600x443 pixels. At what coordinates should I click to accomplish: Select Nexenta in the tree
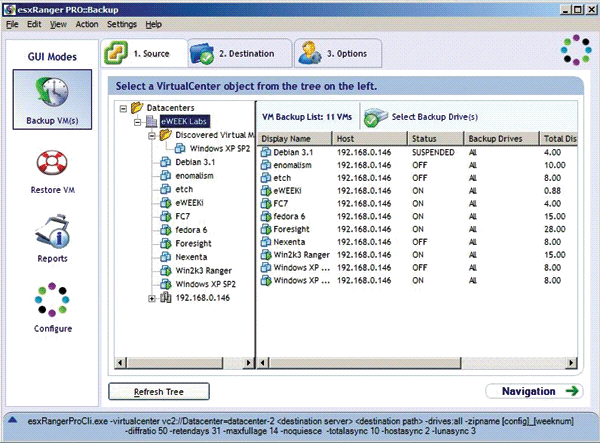(191, 257)
